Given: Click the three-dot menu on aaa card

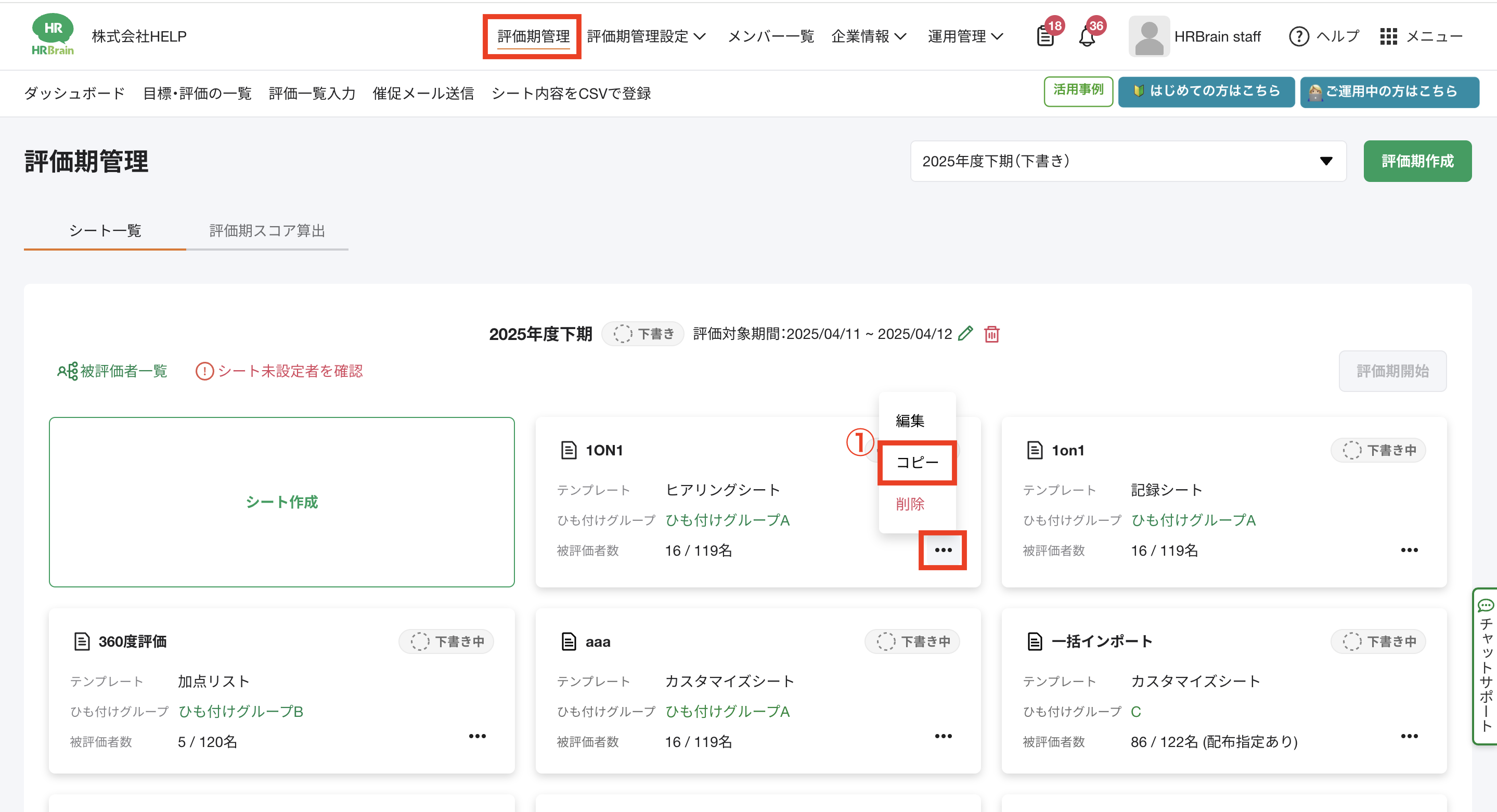Looking at the screenshot, I should pyautogui.click(x=943, y=736).
